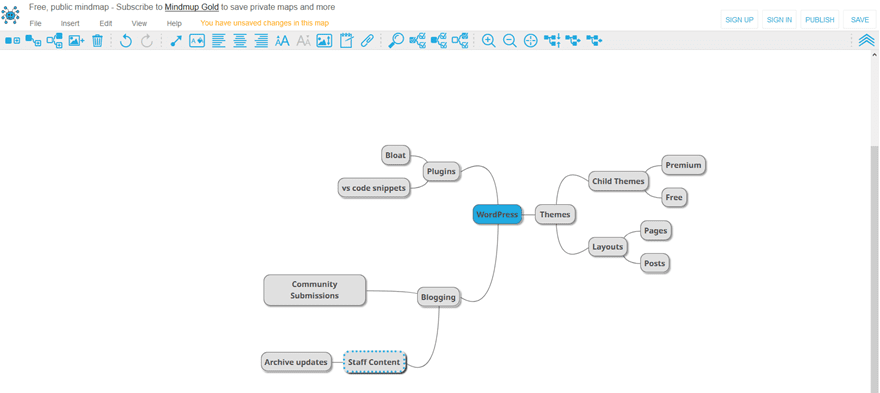The width and height of the screenshot is (880, 393).
Task: Zoom in on the map
Action: pyautogui.click(x=489, y=40)
